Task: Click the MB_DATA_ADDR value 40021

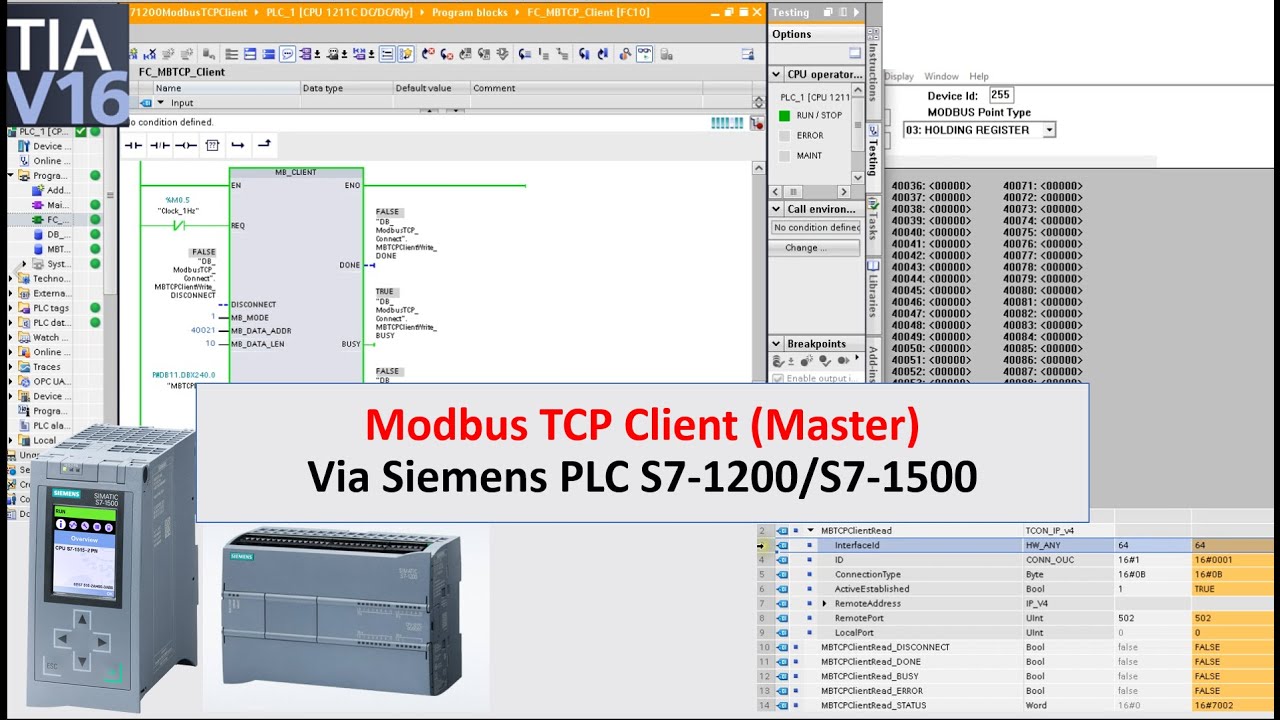Action: click(203, 330)
